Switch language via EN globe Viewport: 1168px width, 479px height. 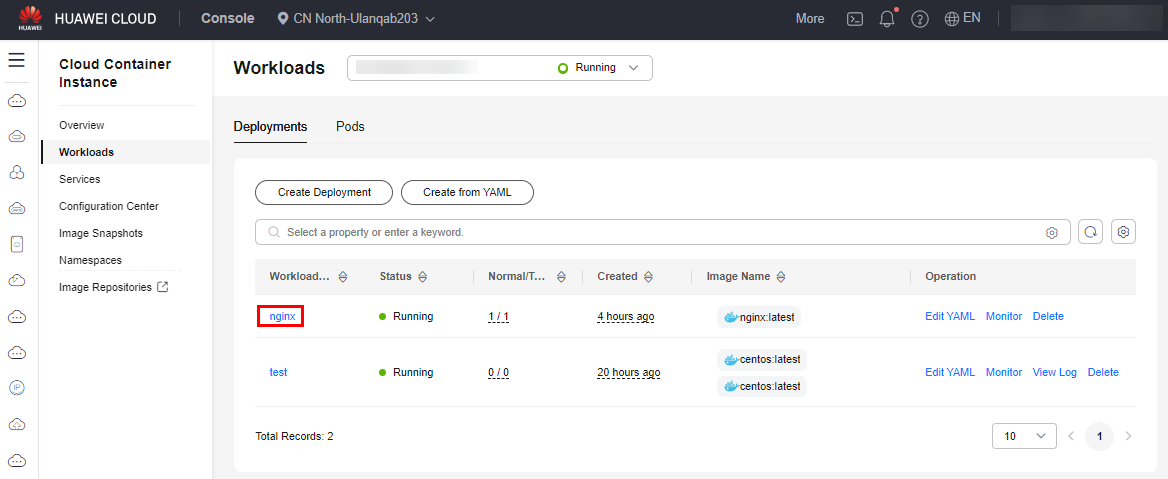click(962, 18)
